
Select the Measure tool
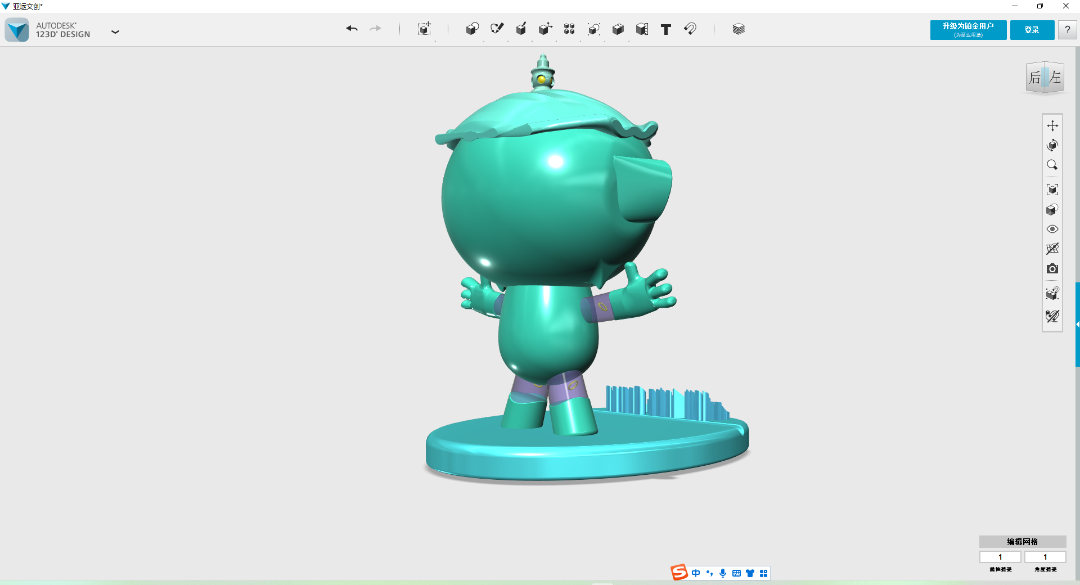tap(642, 29)
